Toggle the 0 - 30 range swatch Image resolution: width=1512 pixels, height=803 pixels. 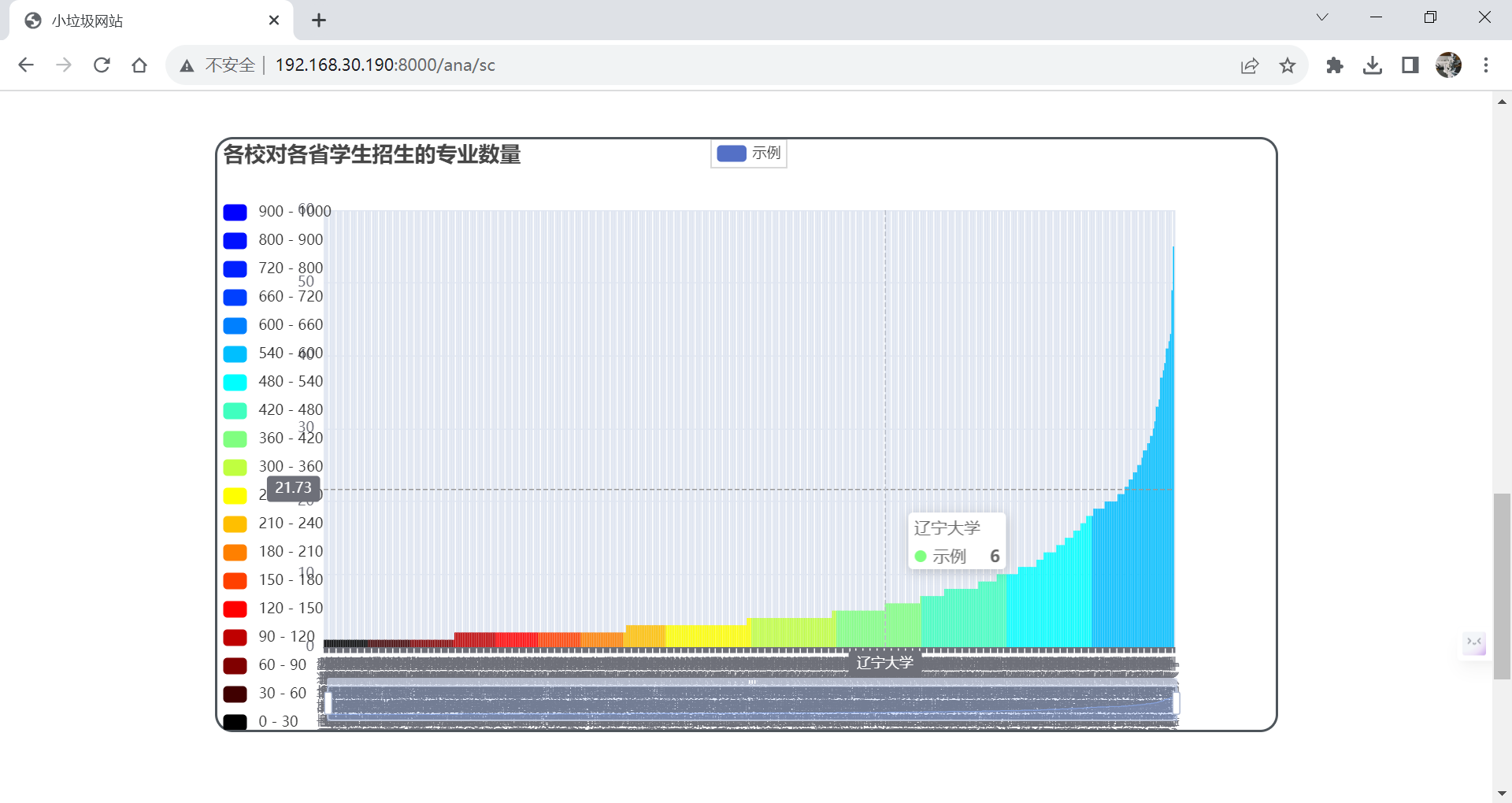click(x=235, y=721)
